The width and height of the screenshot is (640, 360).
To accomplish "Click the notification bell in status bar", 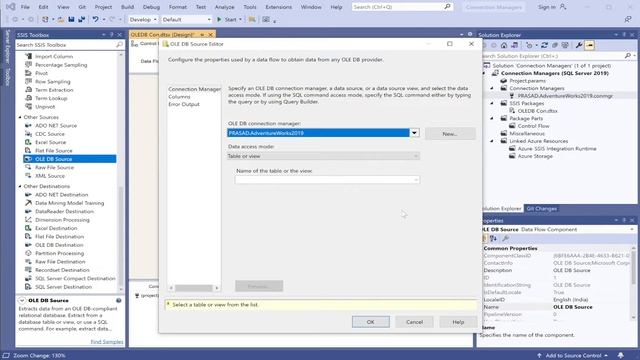I will tap(621, 356).
